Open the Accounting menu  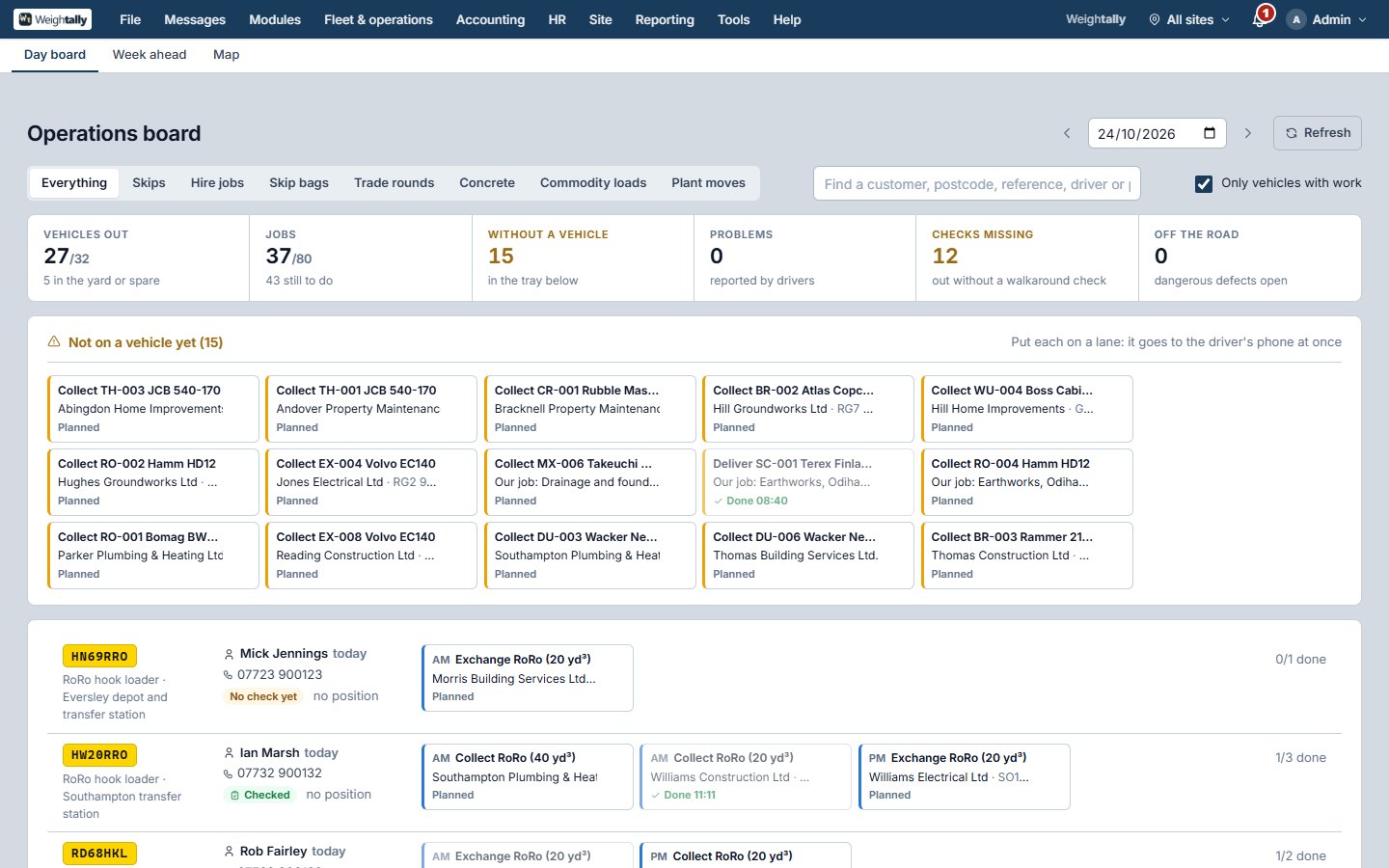[x=490, y=19]
